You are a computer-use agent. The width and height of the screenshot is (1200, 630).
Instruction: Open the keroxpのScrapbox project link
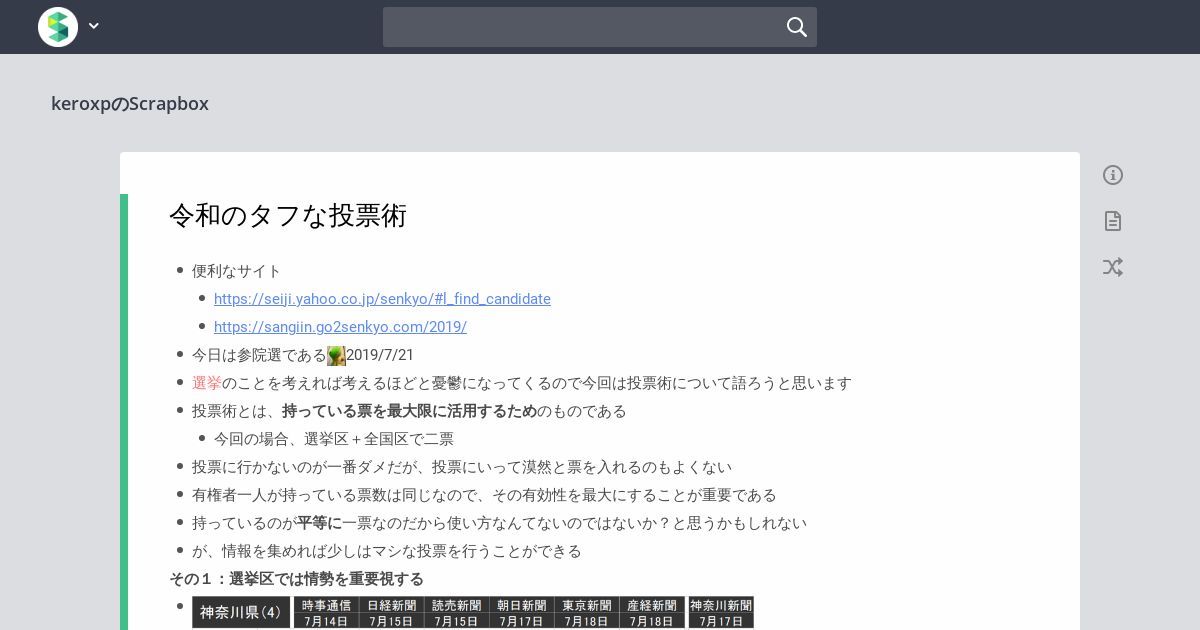click(130, 103)
